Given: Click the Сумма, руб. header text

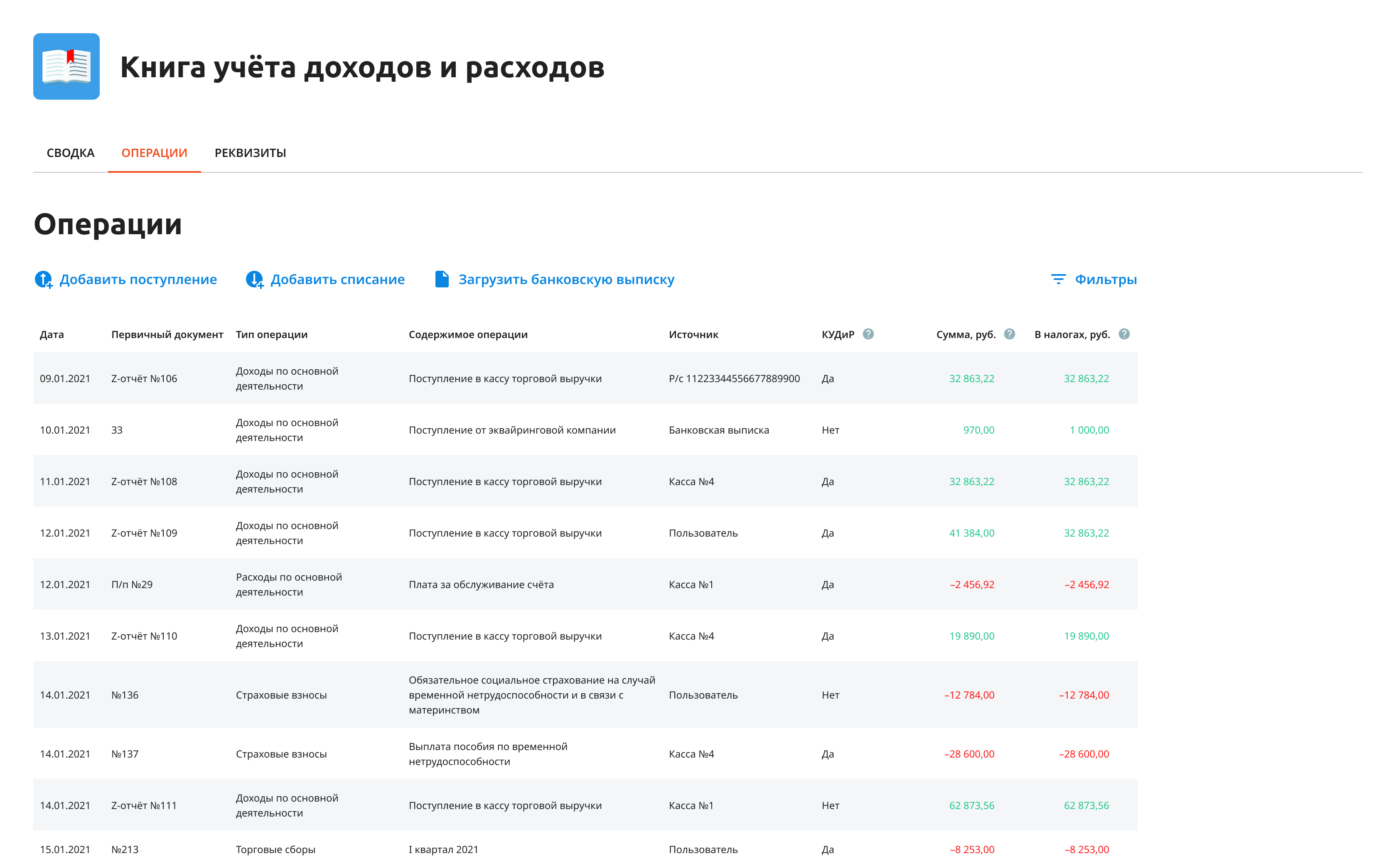Looking at the screenshot, I should pos(966,335).
